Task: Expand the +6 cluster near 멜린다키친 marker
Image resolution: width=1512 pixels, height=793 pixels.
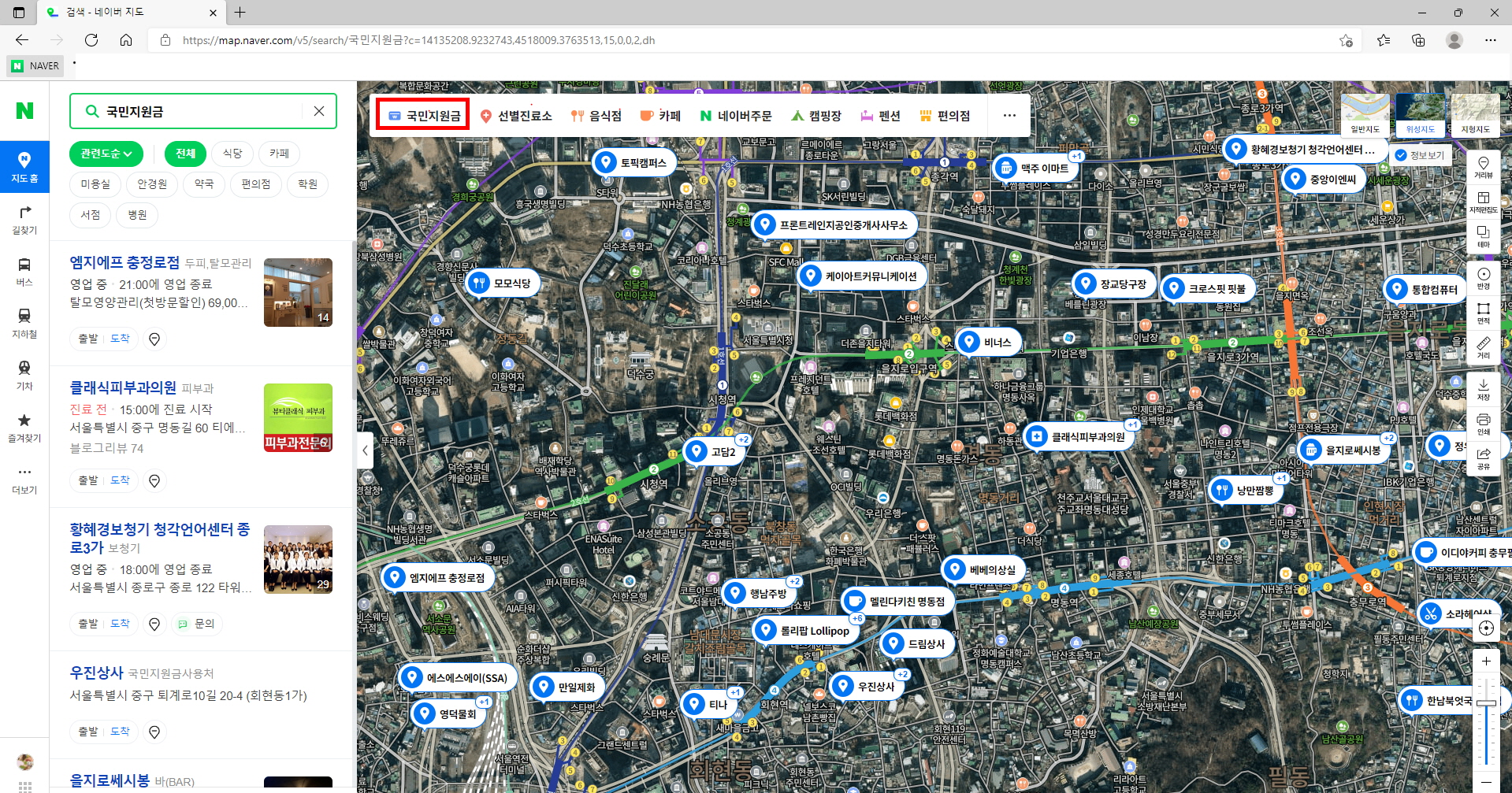Action: 857,618
